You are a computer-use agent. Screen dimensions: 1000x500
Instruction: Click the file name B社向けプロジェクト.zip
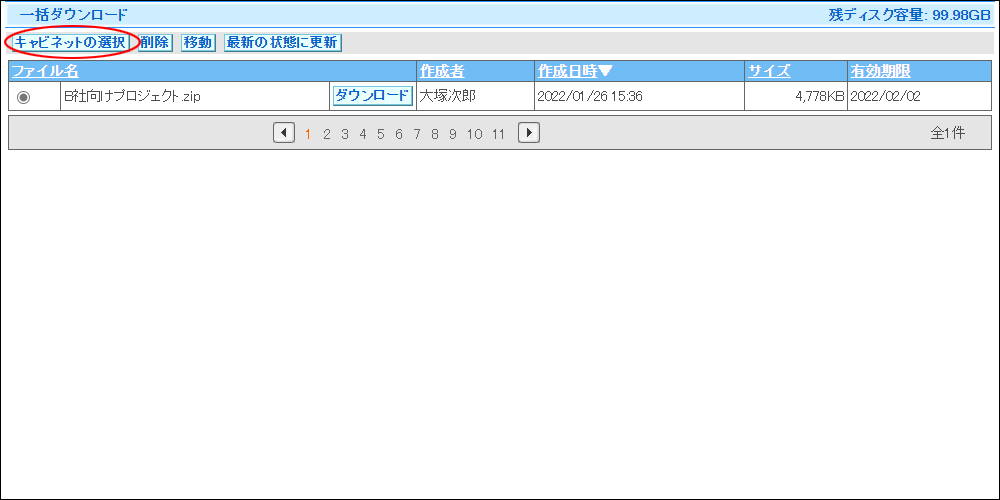tap(132, 97)
